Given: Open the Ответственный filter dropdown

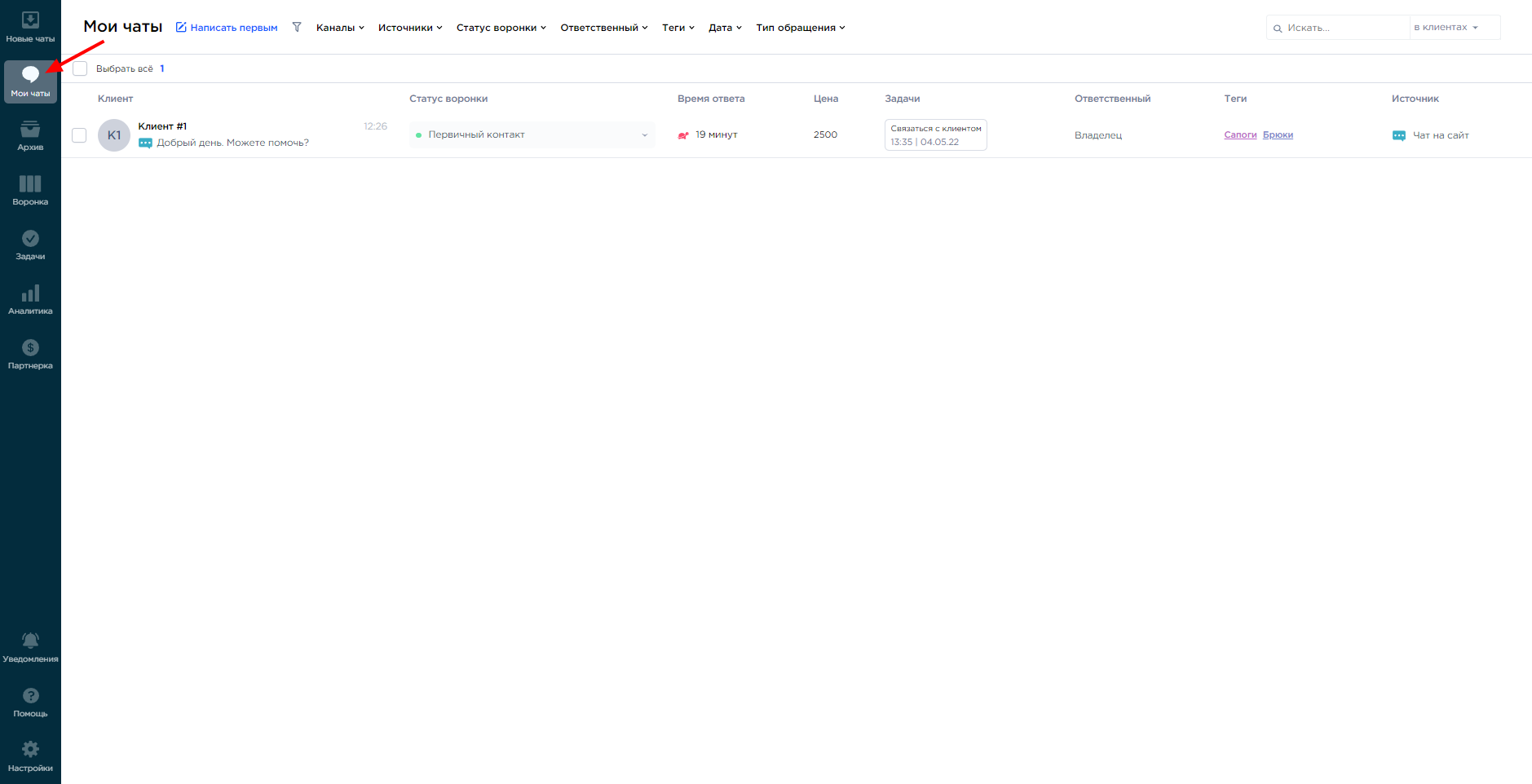Looking at the screenshot, I should tap(604, 28).
